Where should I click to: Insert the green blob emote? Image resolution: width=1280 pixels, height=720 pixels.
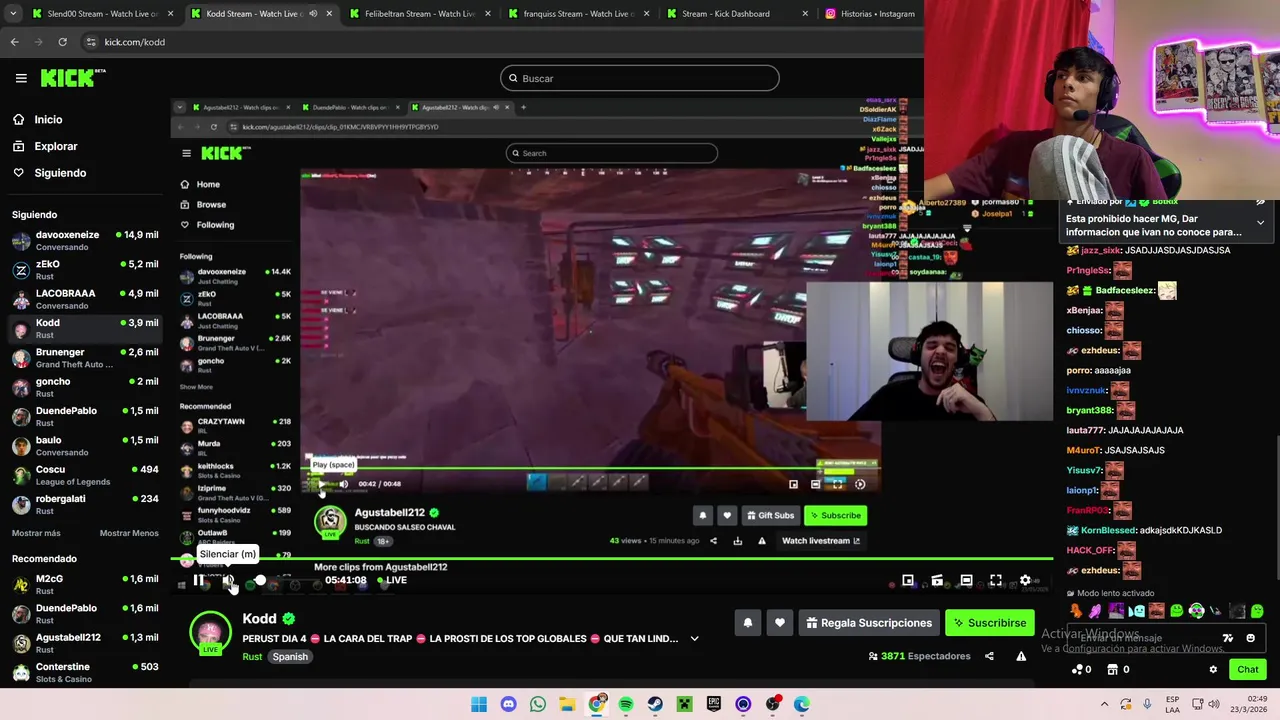1177,611
